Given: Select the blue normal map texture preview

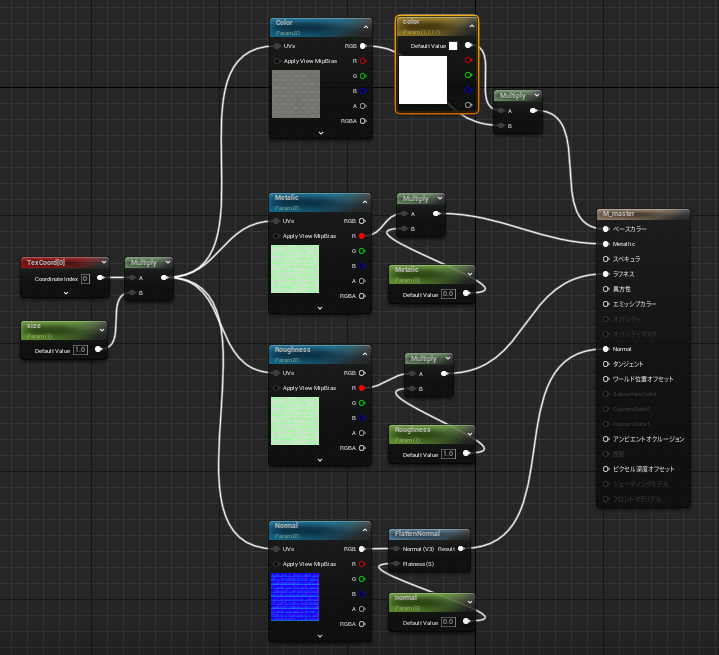Looking at the screenshot, I should [295, 597].
